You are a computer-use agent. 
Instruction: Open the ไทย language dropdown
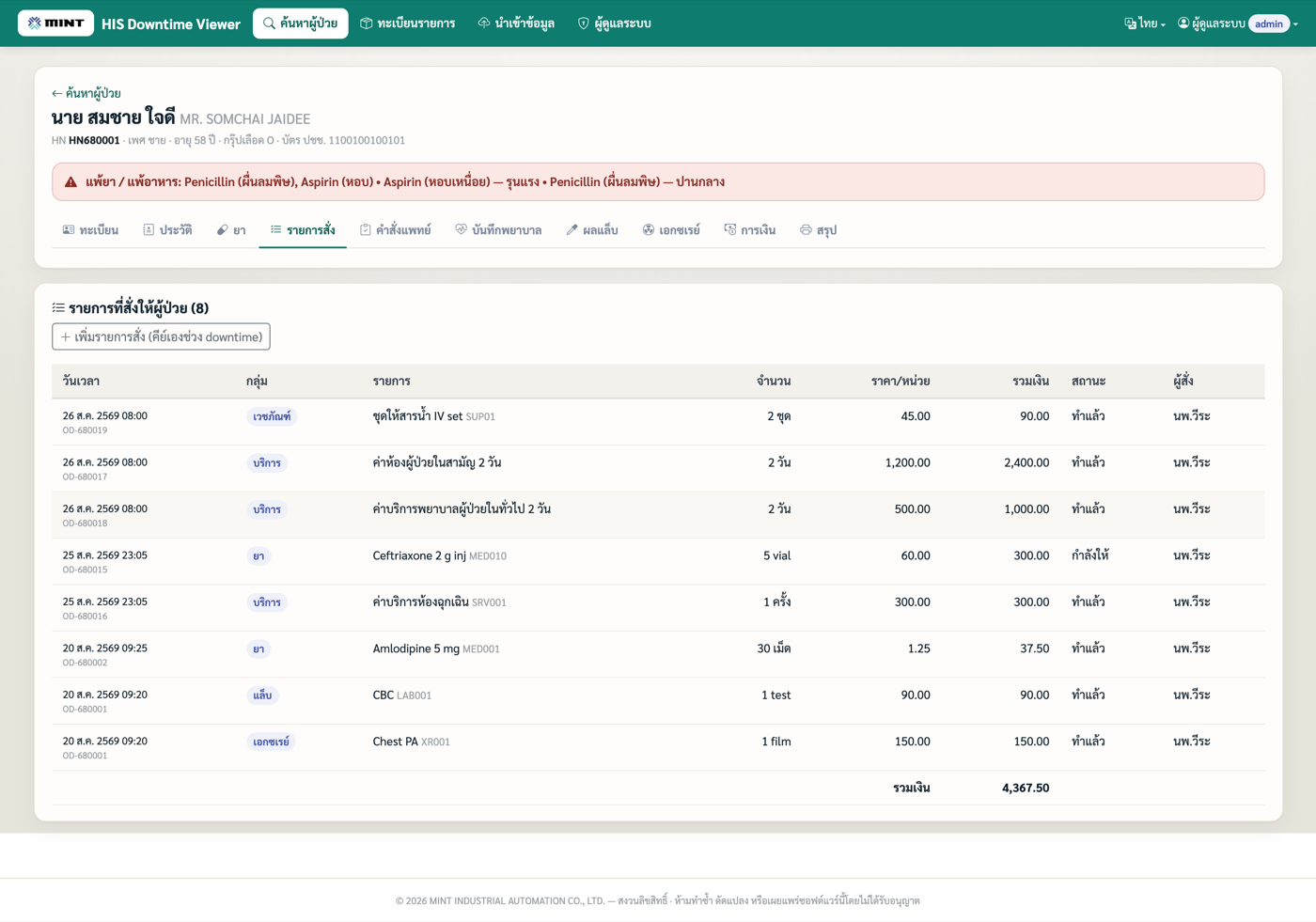click(x=1145, y=23)
